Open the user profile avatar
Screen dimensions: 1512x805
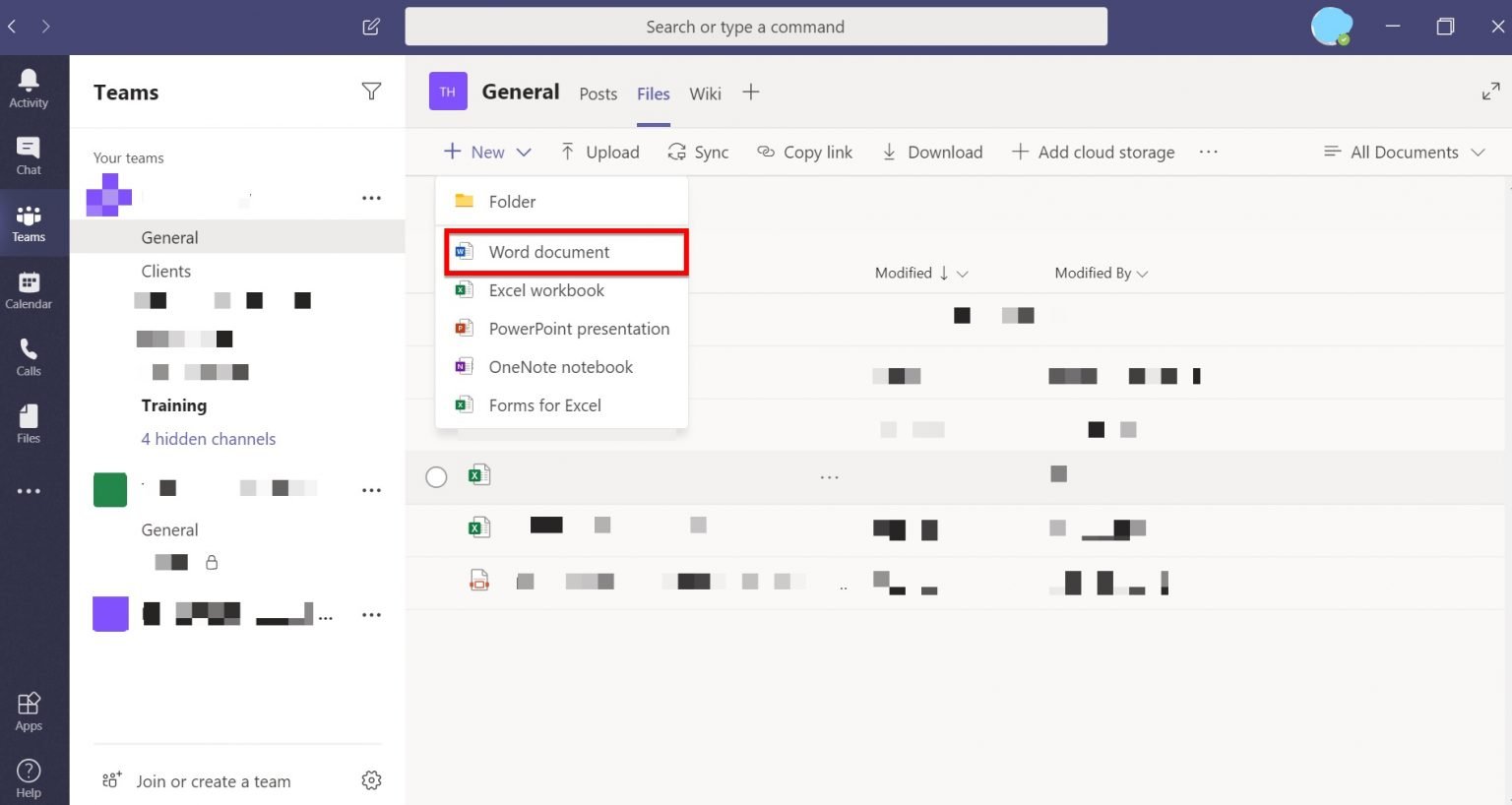1332,27
